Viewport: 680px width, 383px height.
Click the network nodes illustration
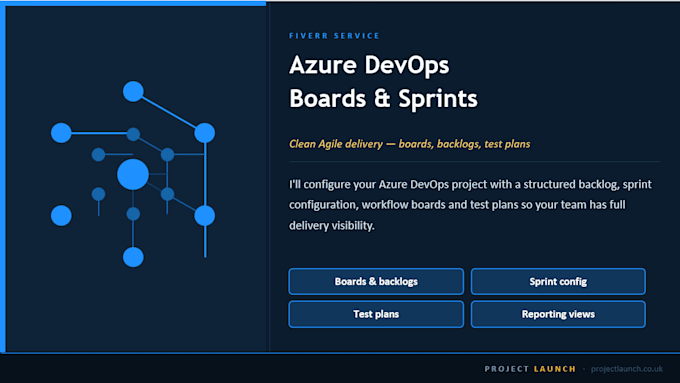[133, 174]
